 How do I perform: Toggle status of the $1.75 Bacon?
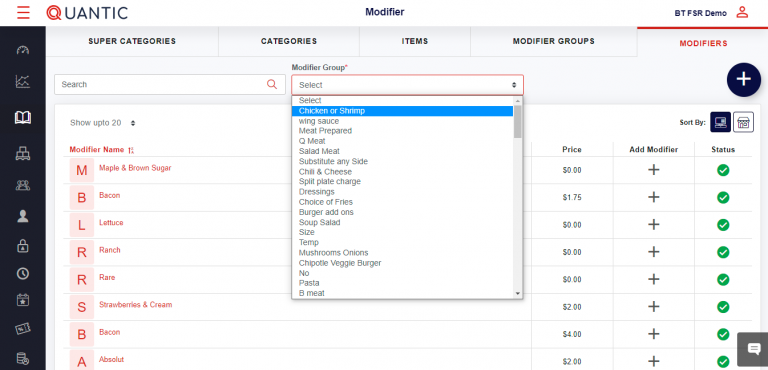point(723,197)
